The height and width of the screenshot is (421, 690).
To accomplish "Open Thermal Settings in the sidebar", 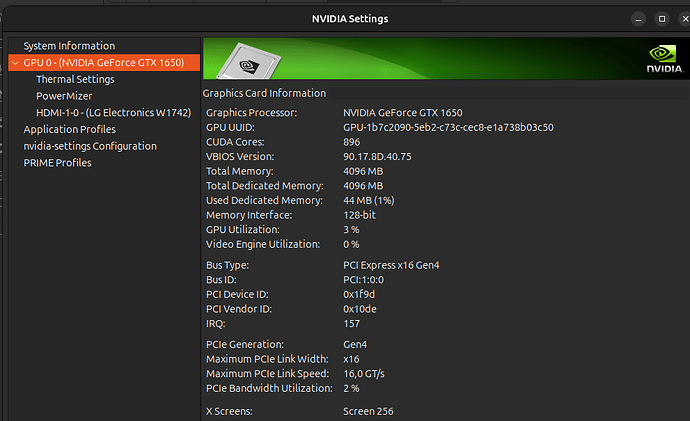I will pos(75,79).
